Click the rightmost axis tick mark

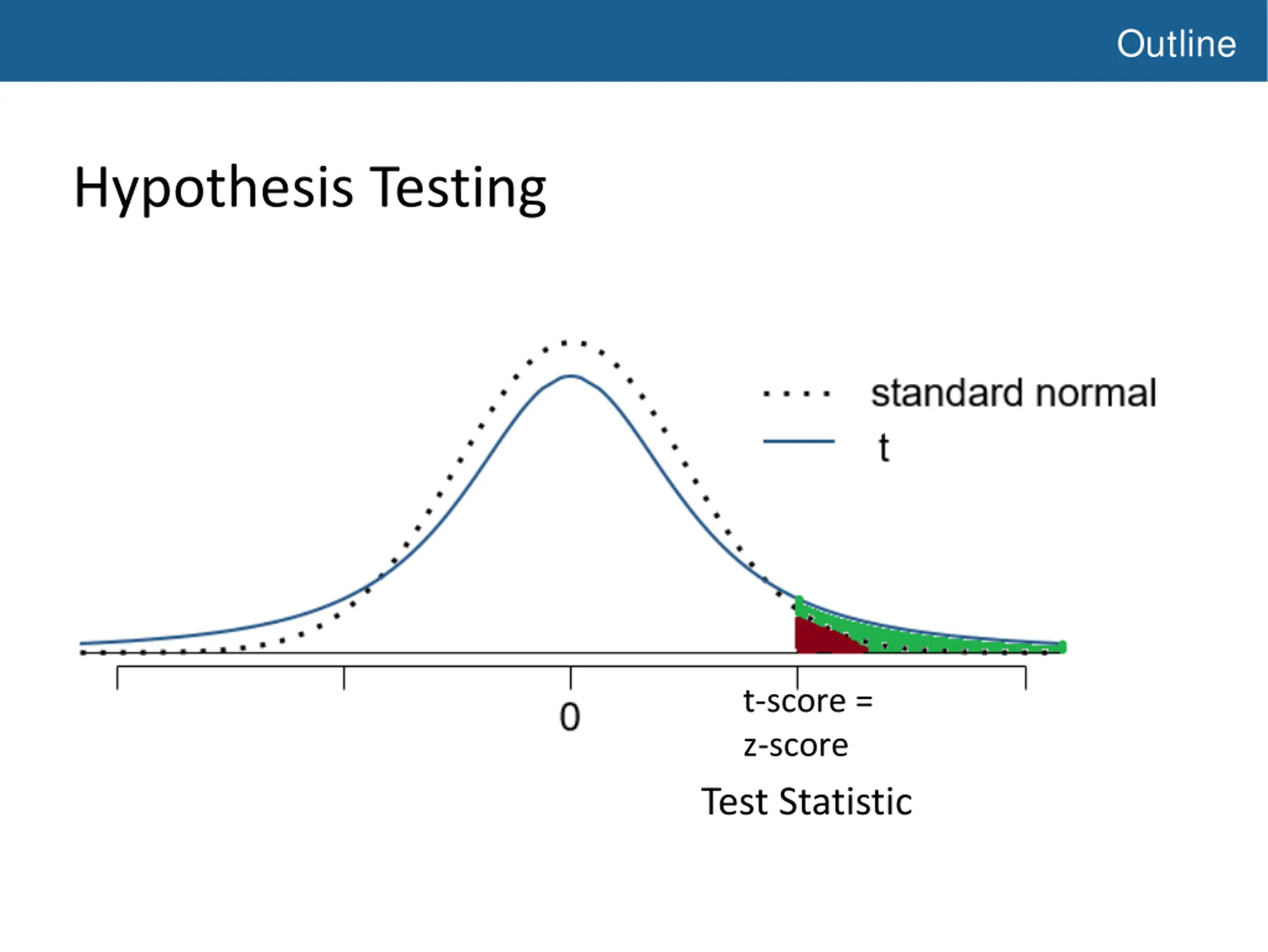1025,678
